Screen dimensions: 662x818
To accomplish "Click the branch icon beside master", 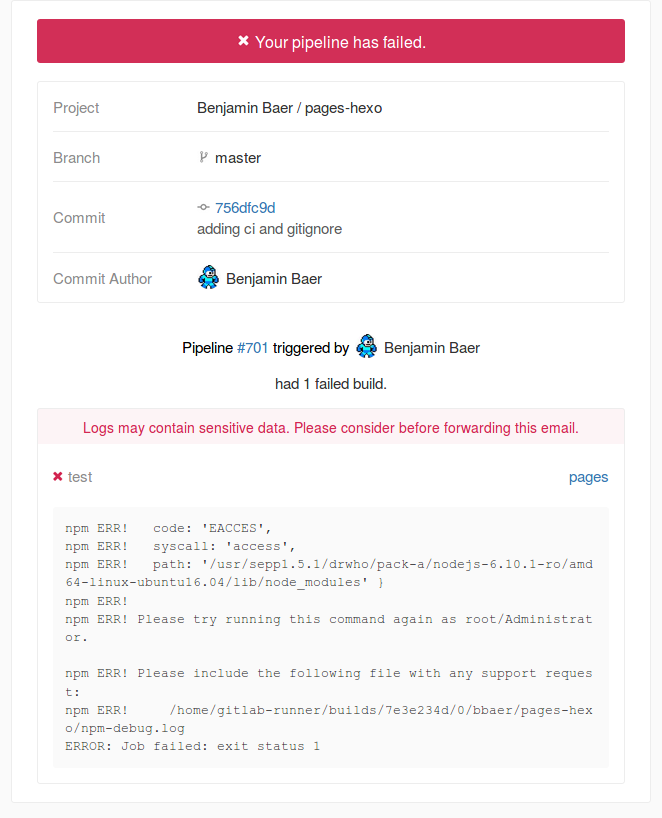I will (x=204, y=157).
